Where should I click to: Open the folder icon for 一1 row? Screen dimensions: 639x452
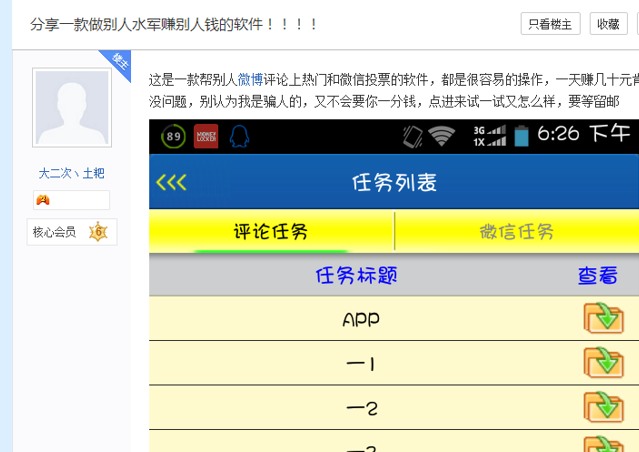pos(604,362)
